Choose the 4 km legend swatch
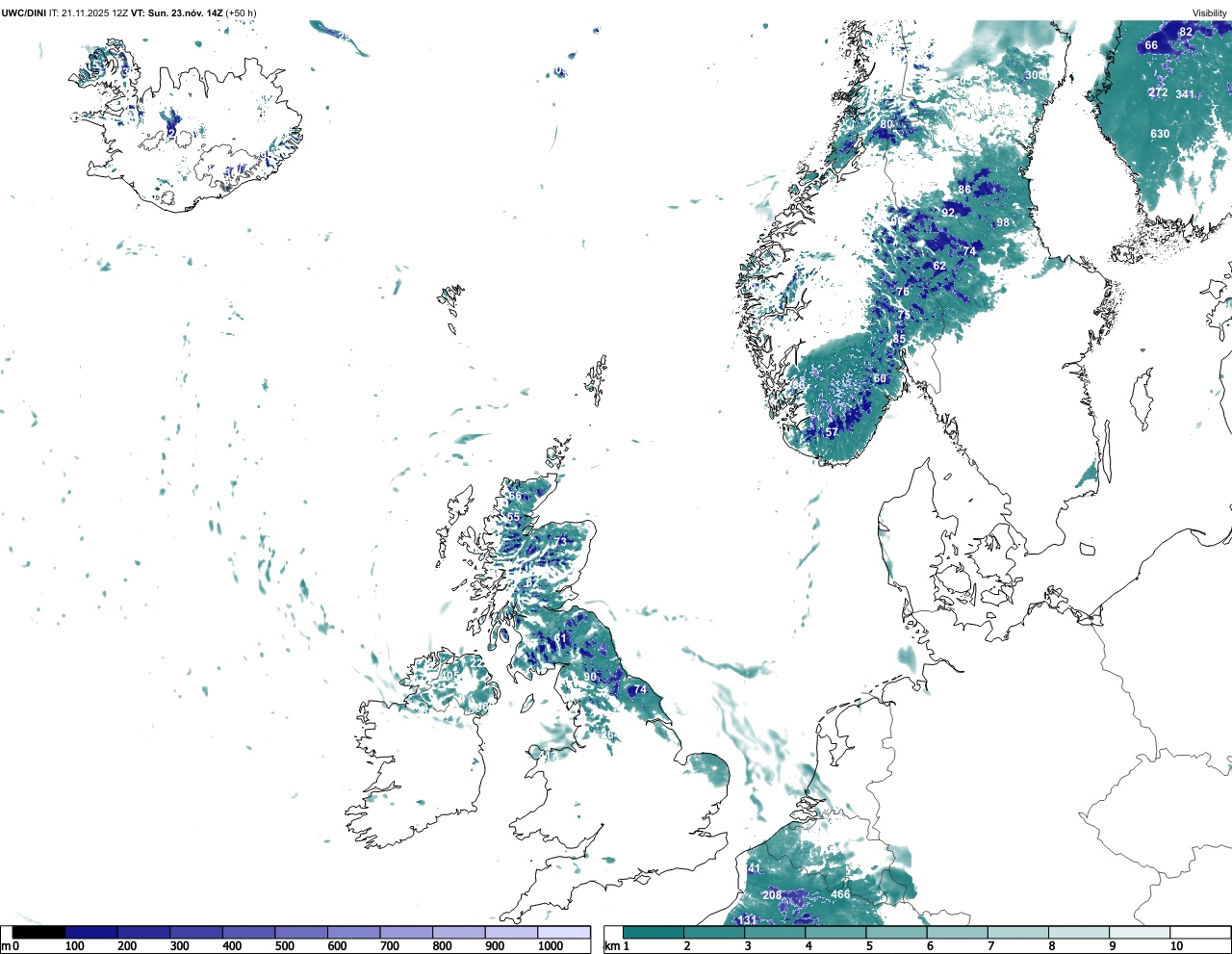Screen dimensions: 1232x954 835,932
